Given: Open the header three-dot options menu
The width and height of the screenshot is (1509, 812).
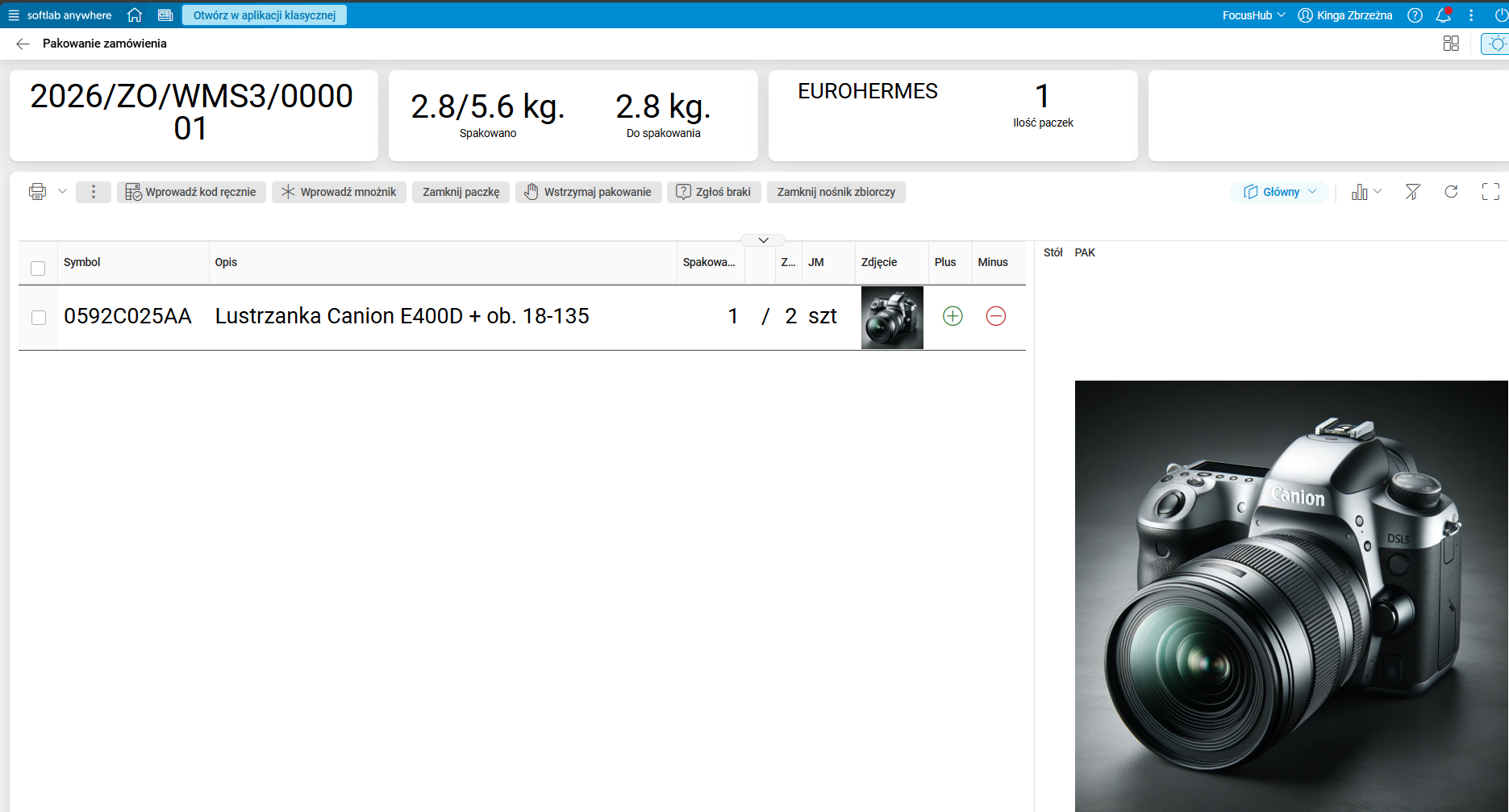Looking at the screenshot, I should click(1471, 15).
